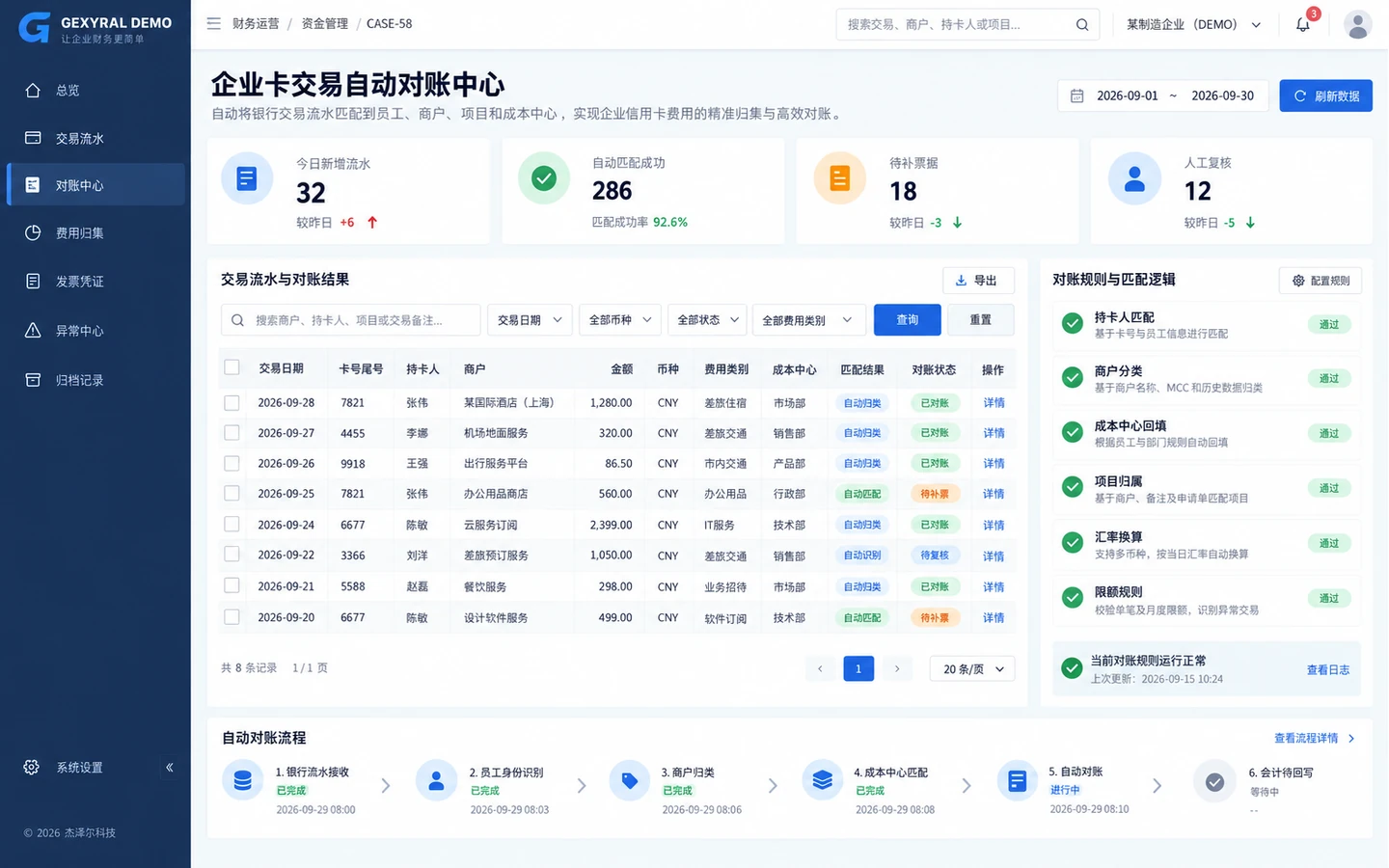Open the user avatar menu

pyautogui.click(x=1357, y=24)
